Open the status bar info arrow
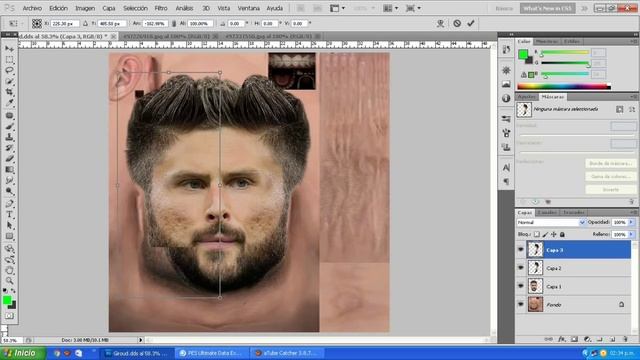Screen dimensions: 640x360 click(x=140, y=340)
